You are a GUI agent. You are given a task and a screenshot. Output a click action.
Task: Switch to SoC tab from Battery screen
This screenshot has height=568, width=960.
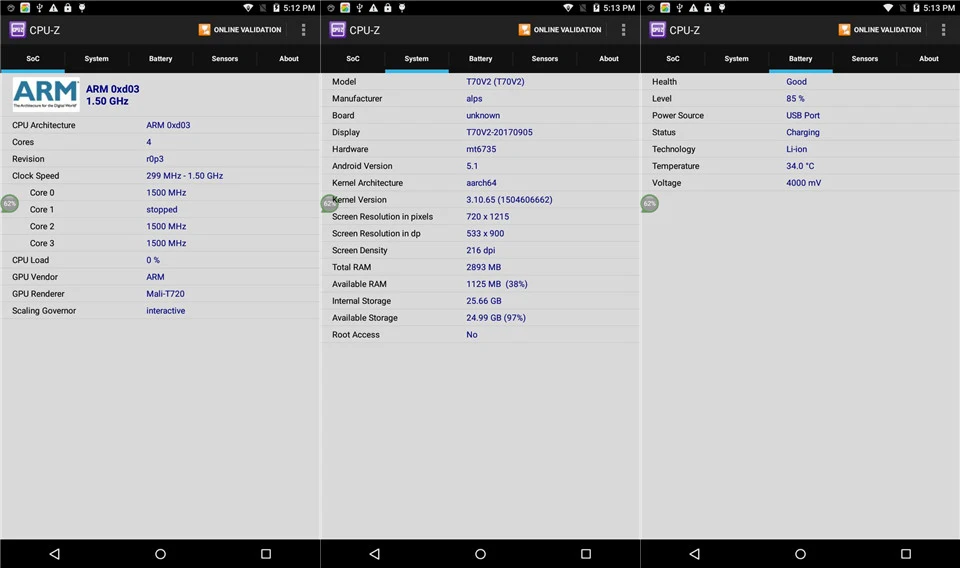point(673,59)
